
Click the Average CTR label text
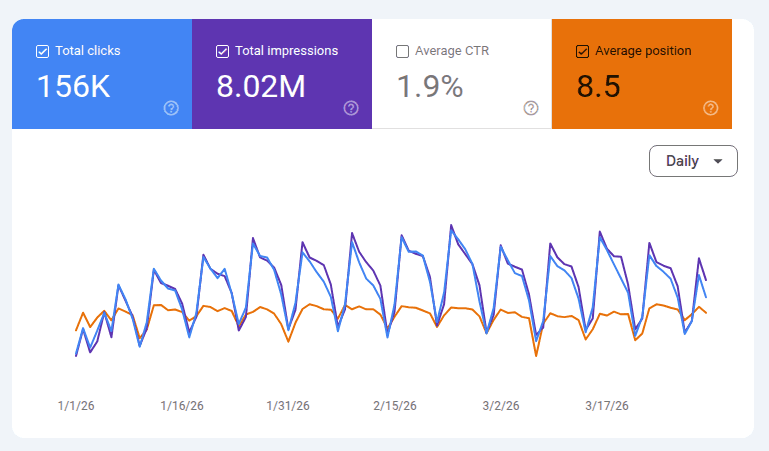pyautogui.click(x=452, y=51)
